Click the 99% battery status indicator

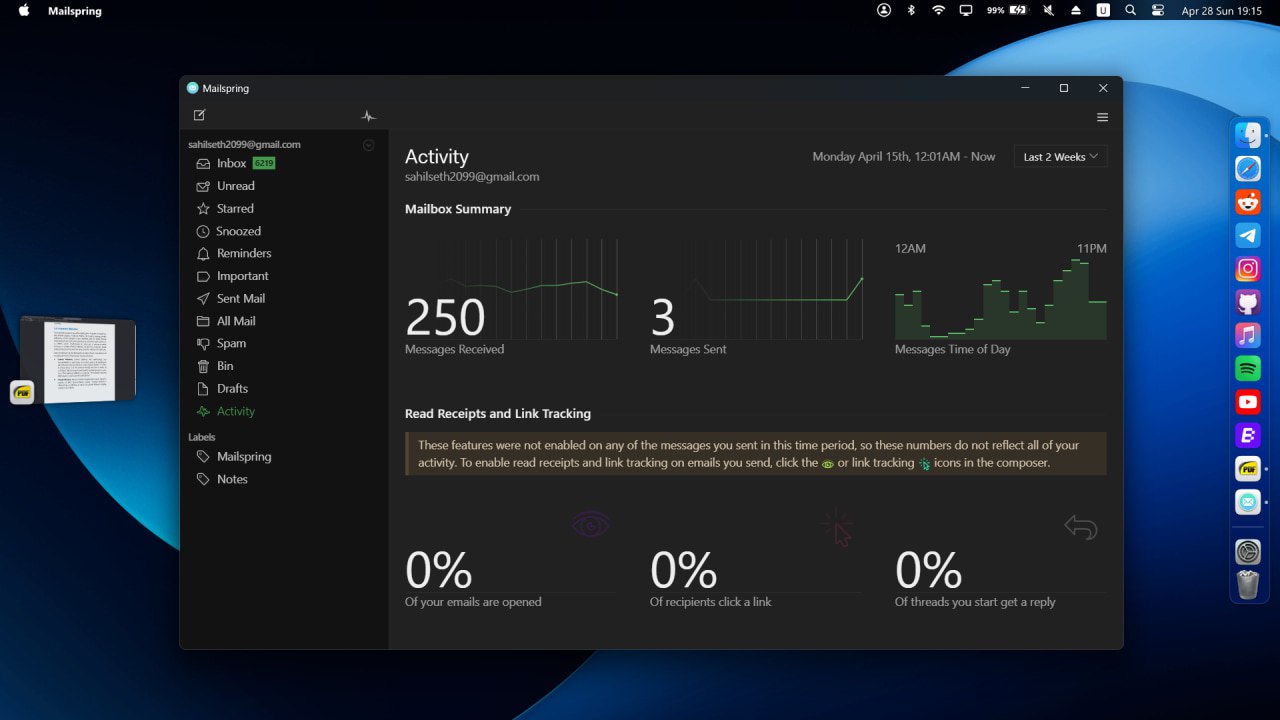tap(1007, 10)
